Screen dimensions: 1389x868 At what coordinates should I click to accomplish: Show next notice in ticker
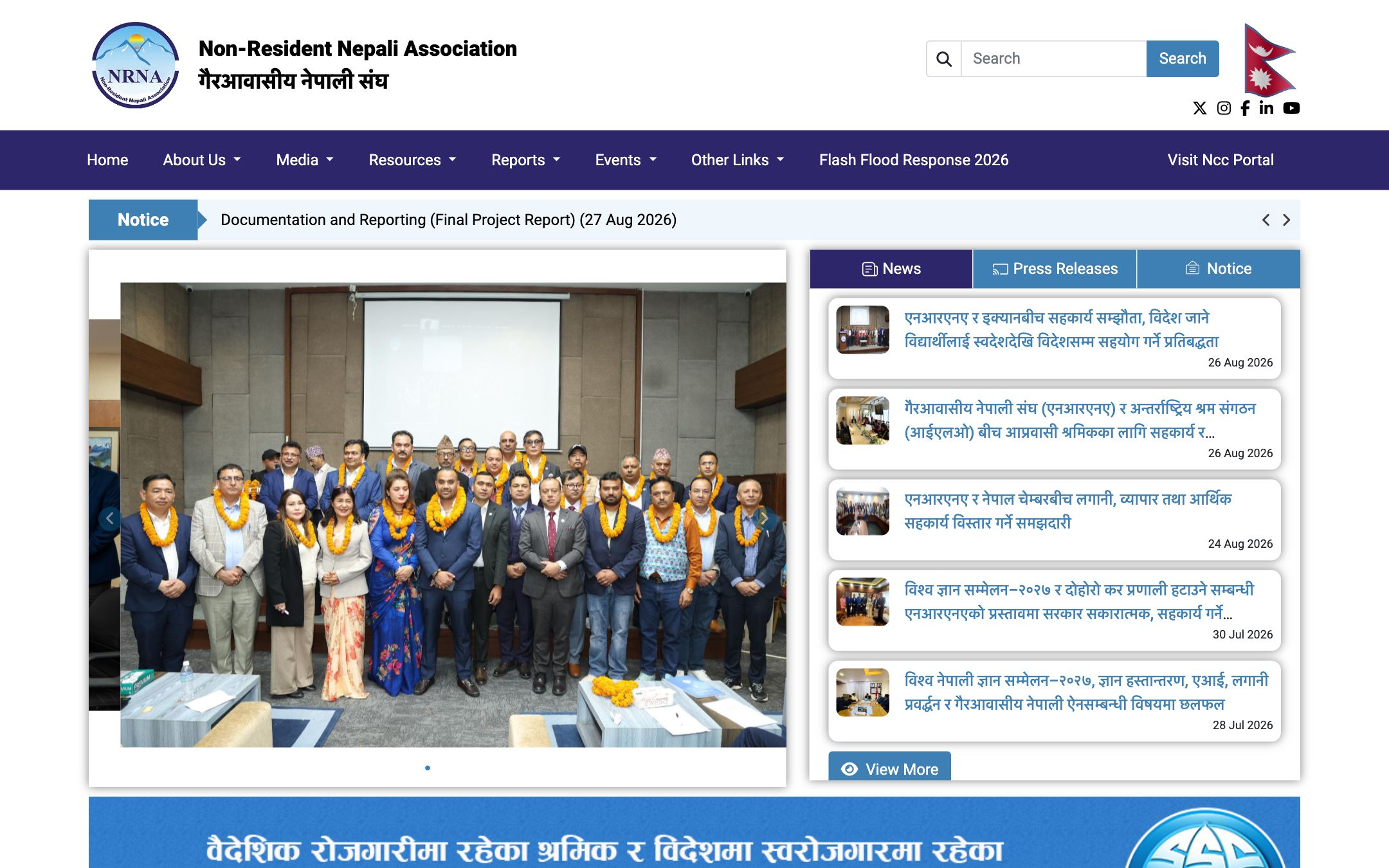pyautogui.click(x=1286, y=220)
